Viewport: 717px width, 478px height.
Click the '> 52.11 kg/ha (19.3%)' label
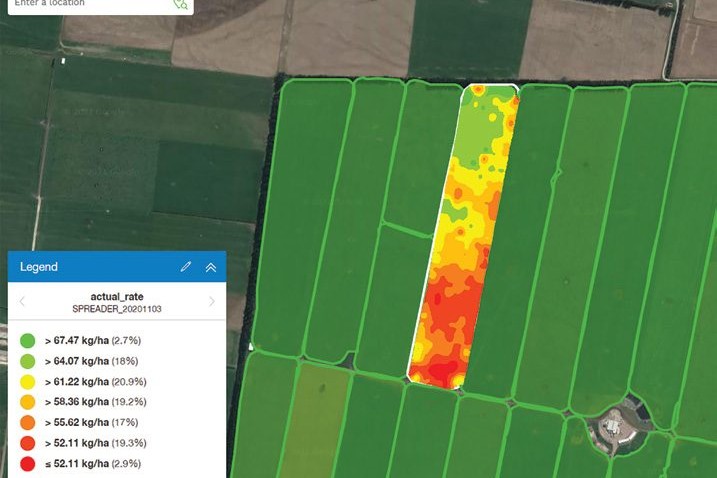click(x=96, y=443)
